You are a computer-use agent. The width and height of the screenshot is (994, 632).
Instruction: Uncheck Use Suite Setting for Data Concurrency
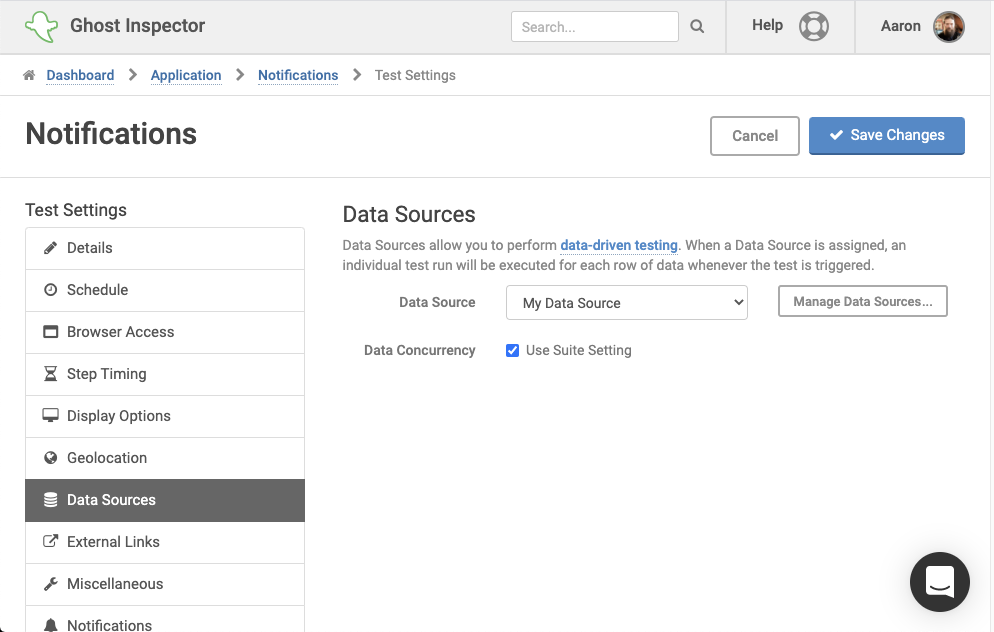pyautogui.click(x=512, y=350)
